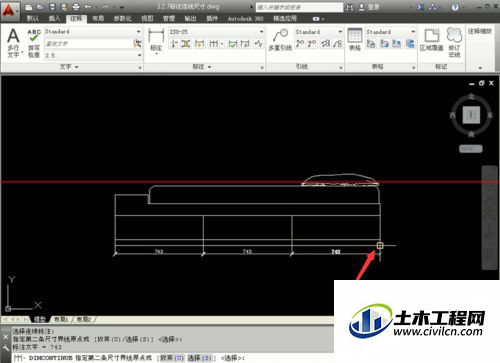Screen dimensions: 500x363
Task: Expand the 标注 panel title
Action: coord(202,67)
